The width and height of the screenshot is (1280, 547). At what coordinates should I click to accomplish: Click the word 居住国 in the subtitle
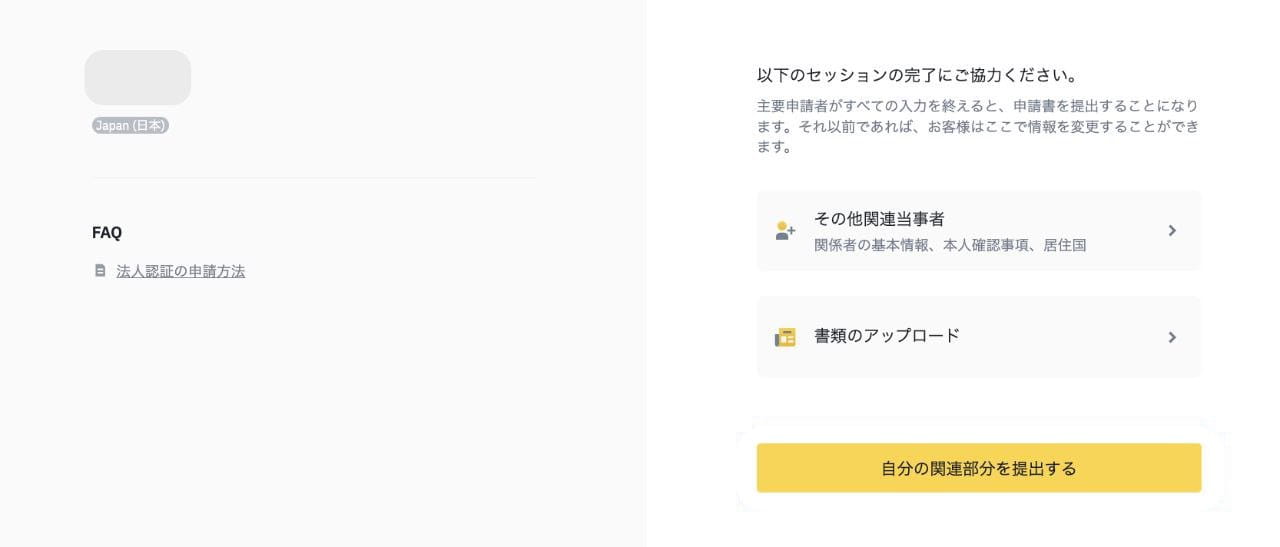[x=1066, y=245]
